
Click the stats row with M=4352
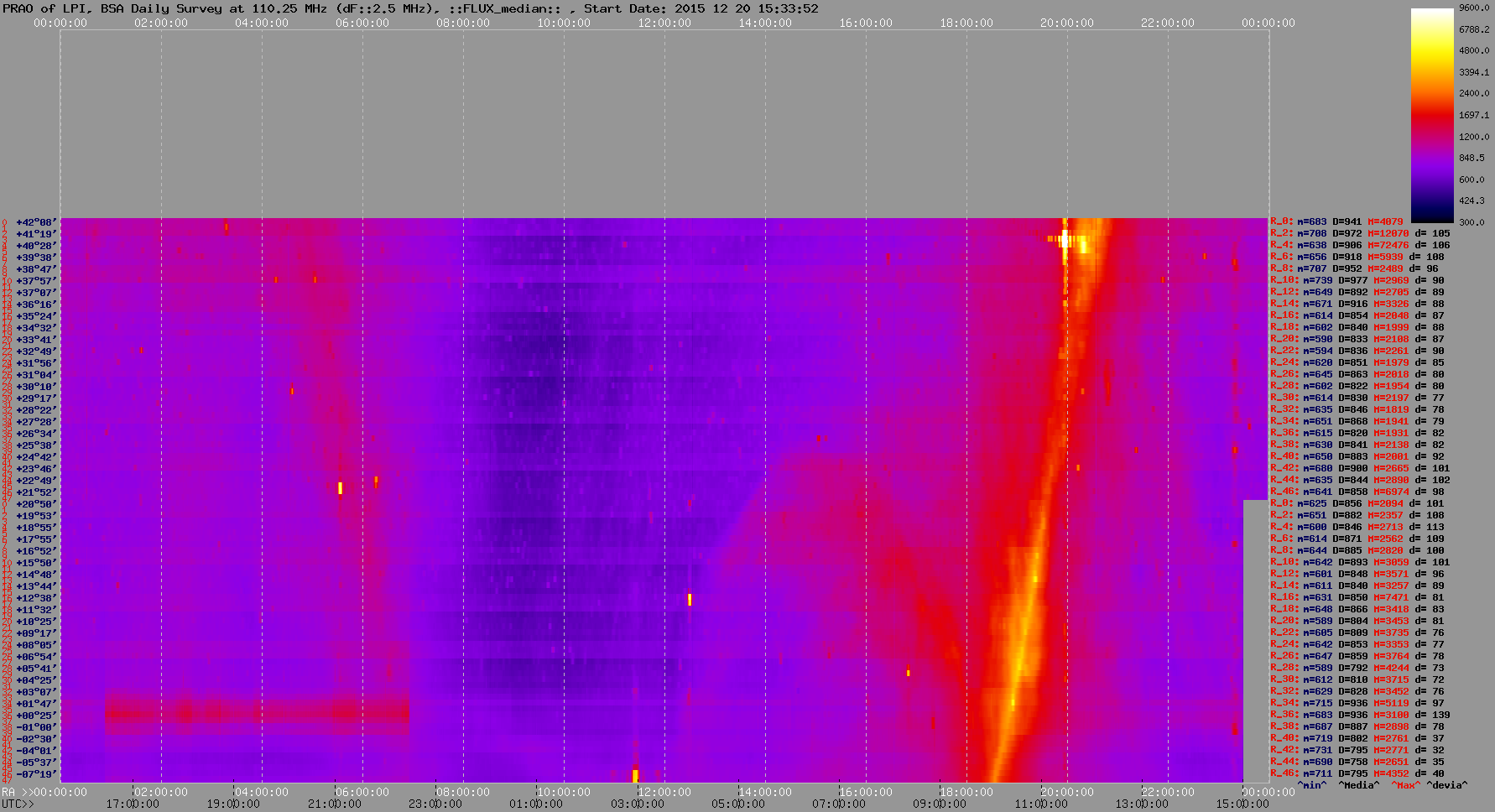click(x=1357, y=774)
